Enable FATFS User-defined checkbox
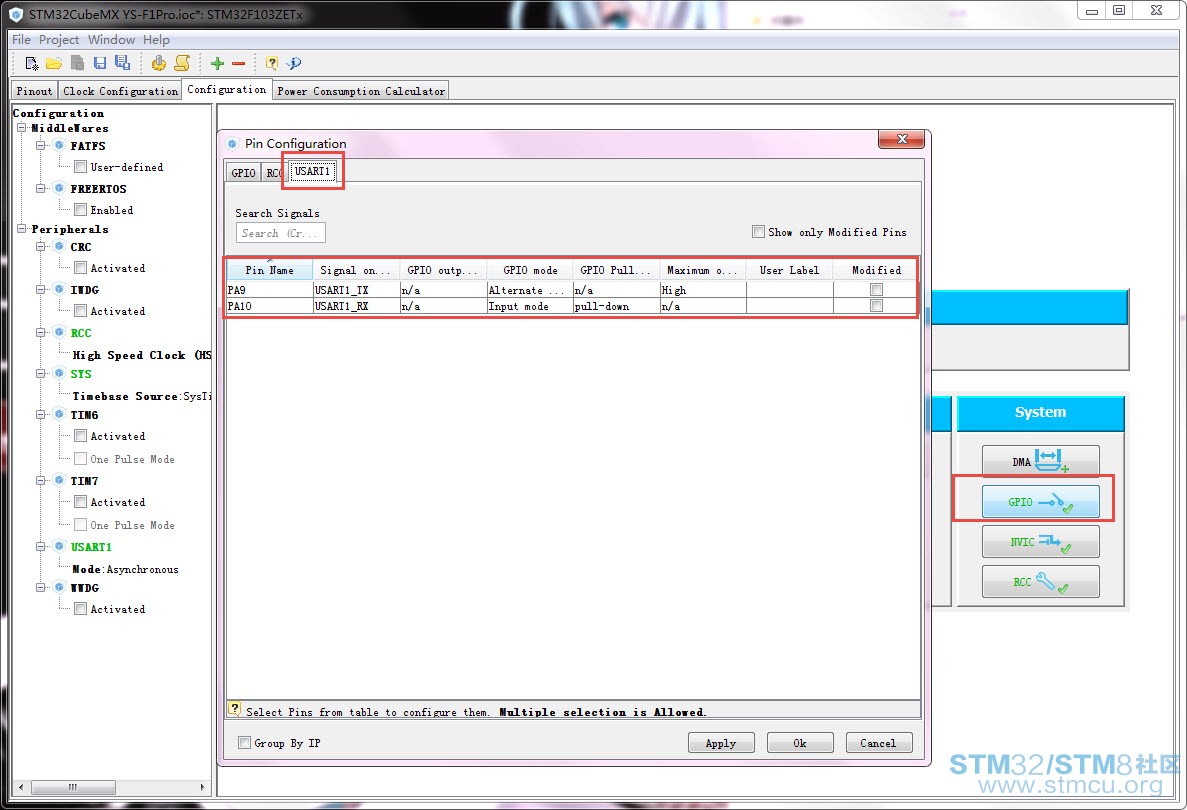 coord(80,167)
